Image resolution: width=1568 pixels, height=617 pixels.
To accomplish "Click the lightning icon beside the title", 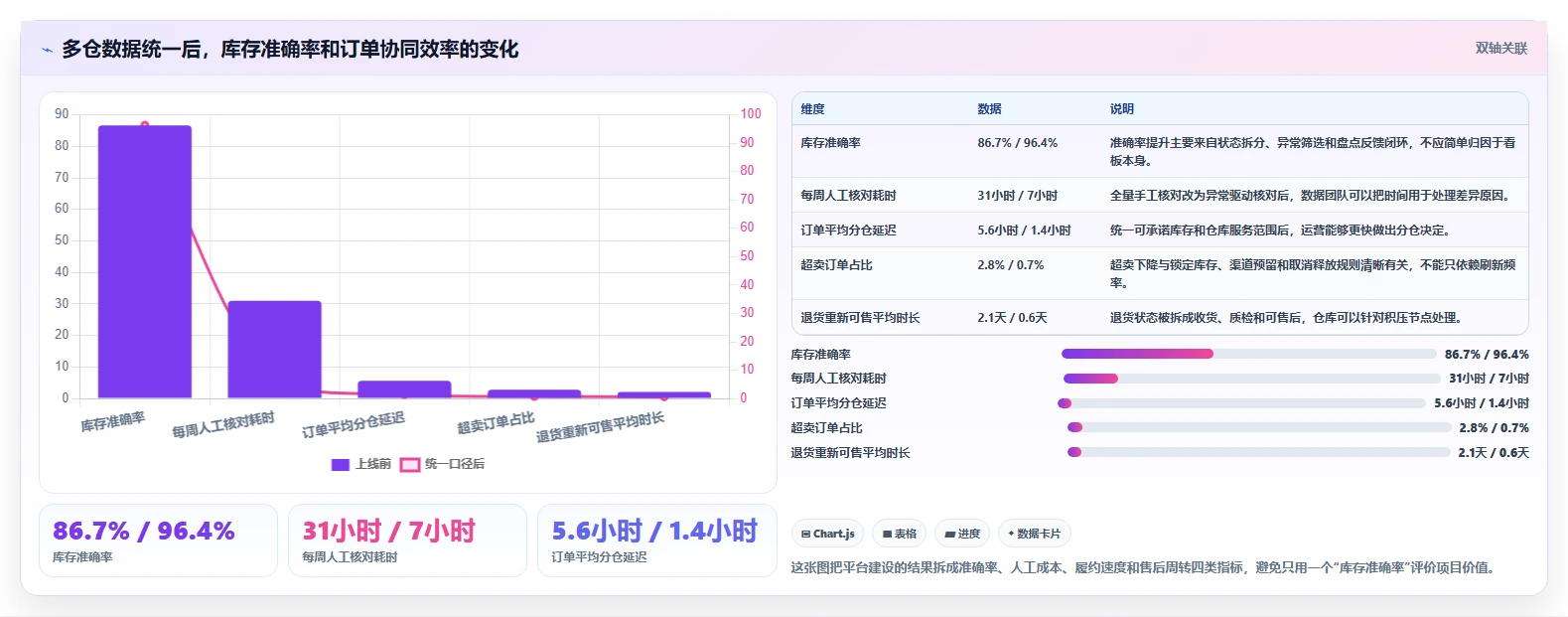I will [x=47, y=50].
